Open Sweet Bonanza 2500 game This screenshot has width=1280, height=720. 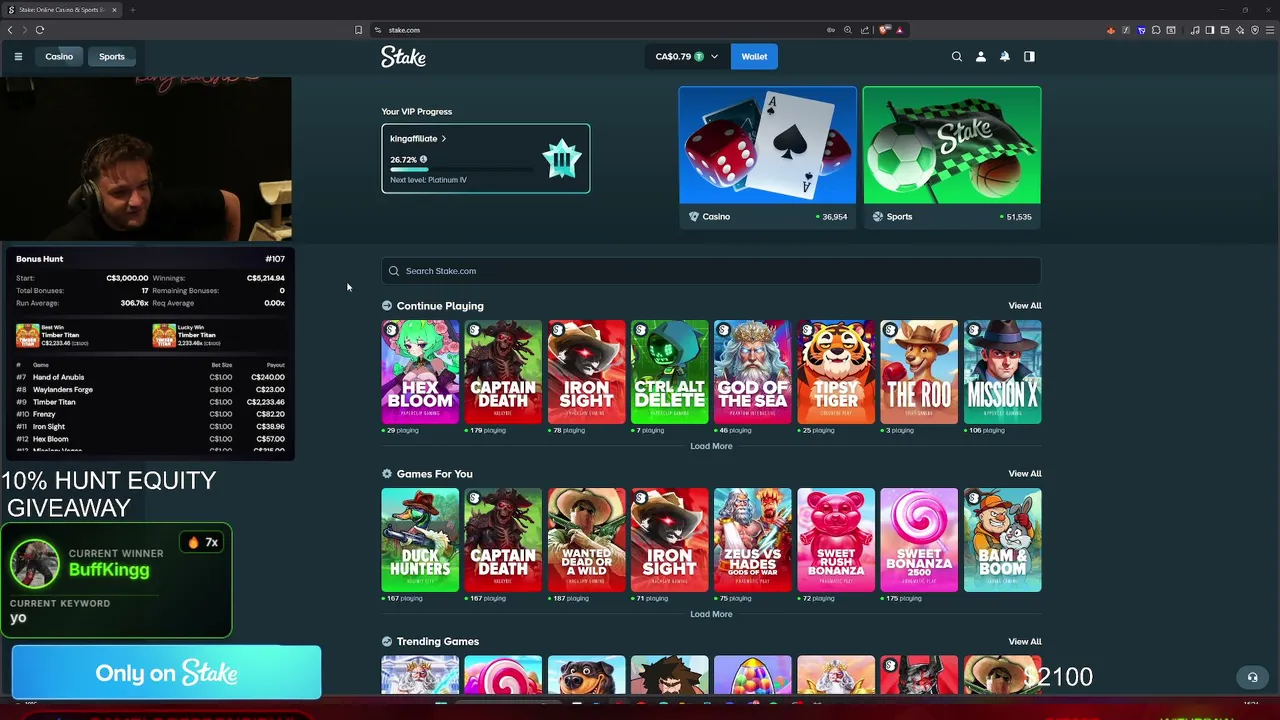pos(919,540)
